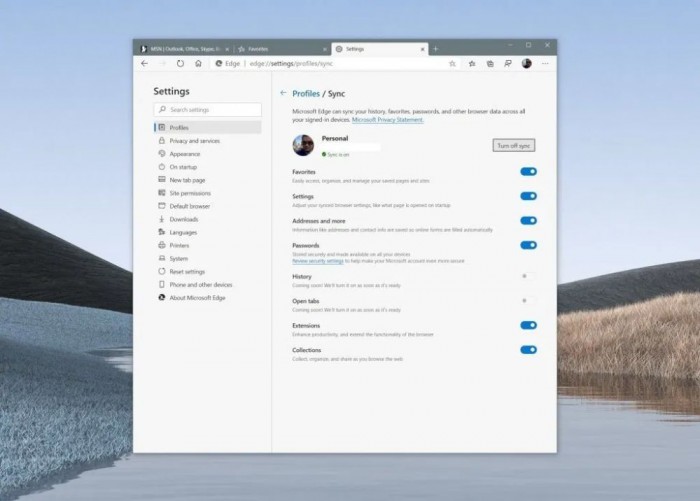Click the Turn off sync button

tap(514, 146)
